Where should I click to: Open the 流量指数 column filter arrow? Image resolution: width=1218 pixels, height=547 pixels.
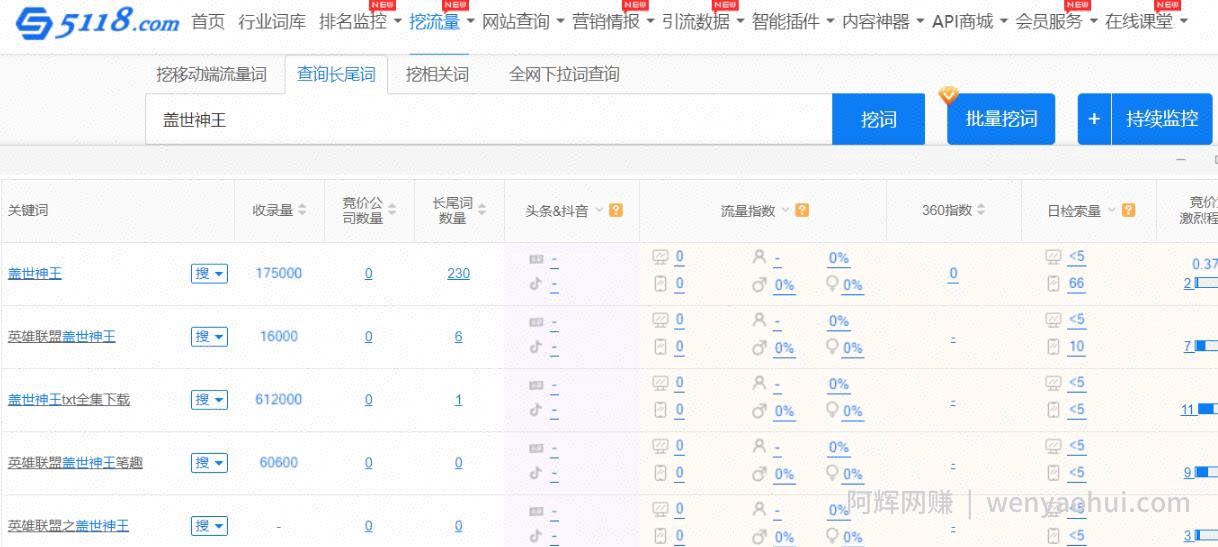click(x=786, y=210)
